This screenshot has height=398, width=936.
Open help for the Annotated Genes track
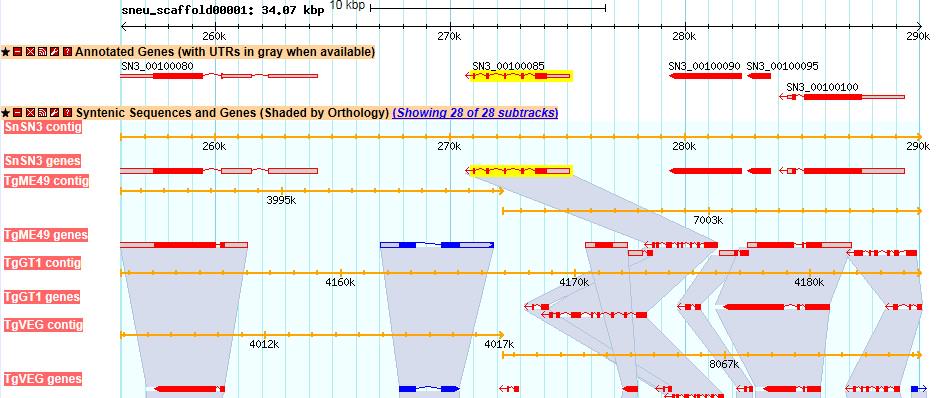click(67, 52)
